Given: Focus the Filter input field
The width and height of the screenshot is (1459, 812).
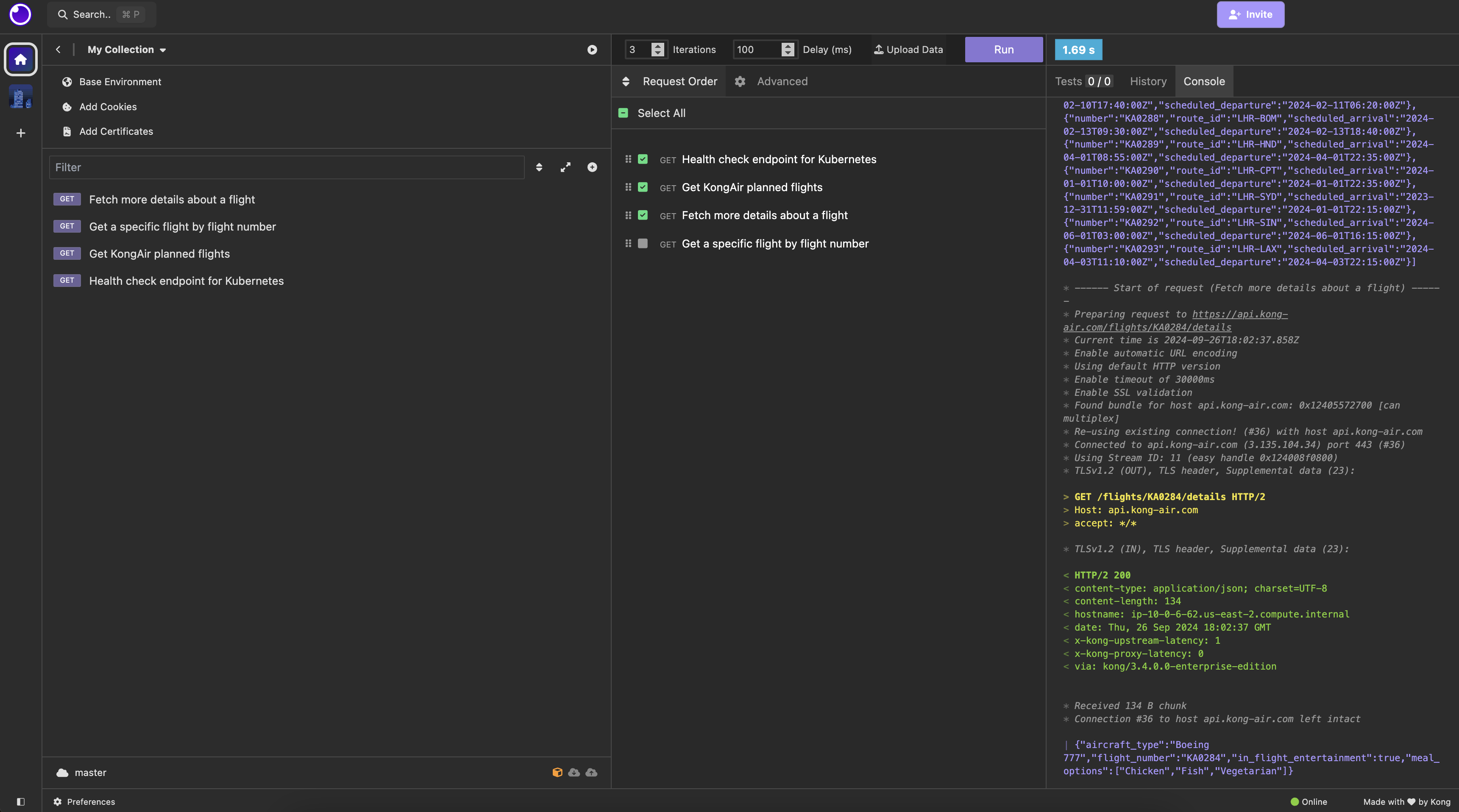Looking at the screenshot, I should tap(287, 167).
